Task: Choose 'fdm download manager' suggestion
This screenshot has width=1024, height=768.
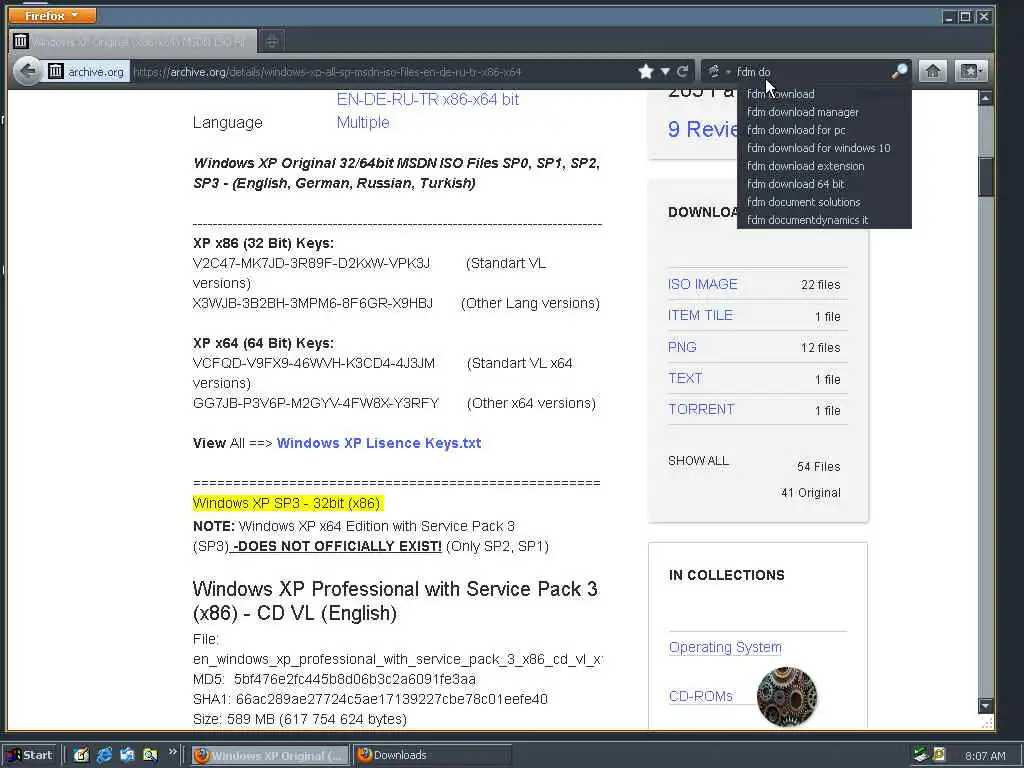Action: point(824,112)
